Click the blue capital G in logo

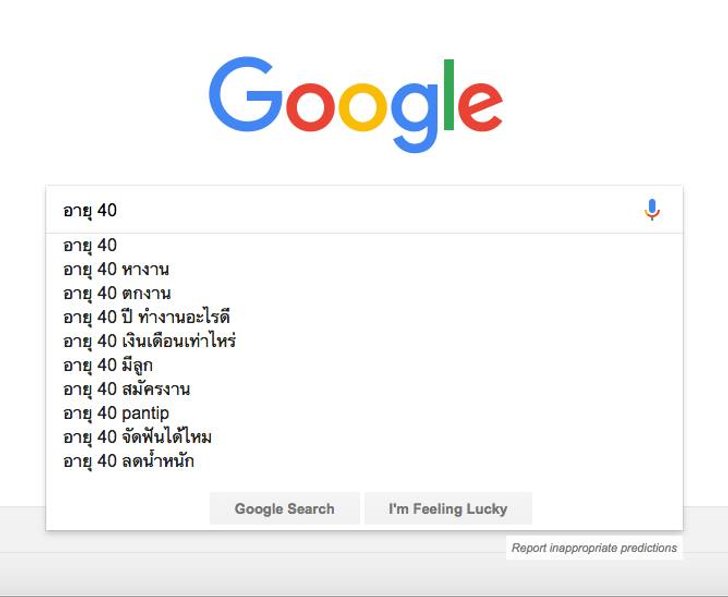[x=246, y=94]
